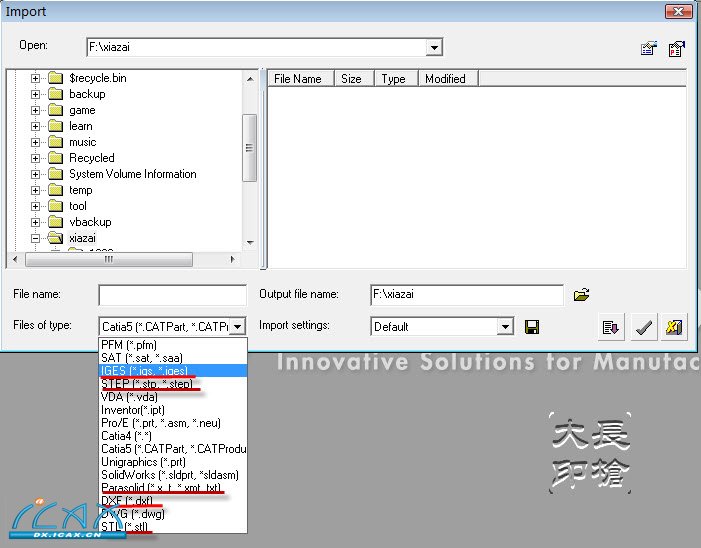Choose DXF (*.dxf) file type

click(173, 501)
